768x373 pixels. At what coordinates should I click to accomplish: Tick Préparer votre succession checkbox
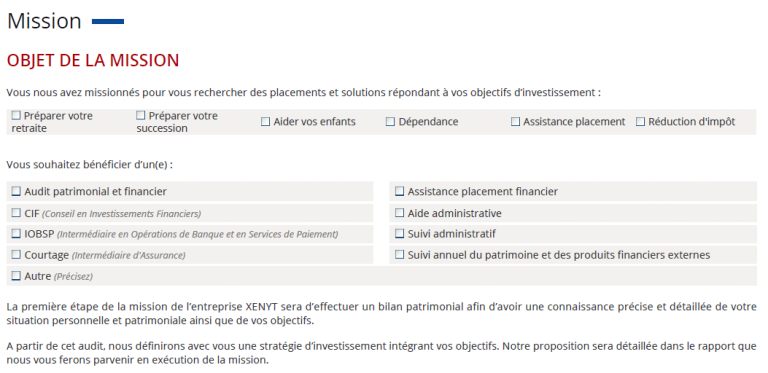click(141, 116)
